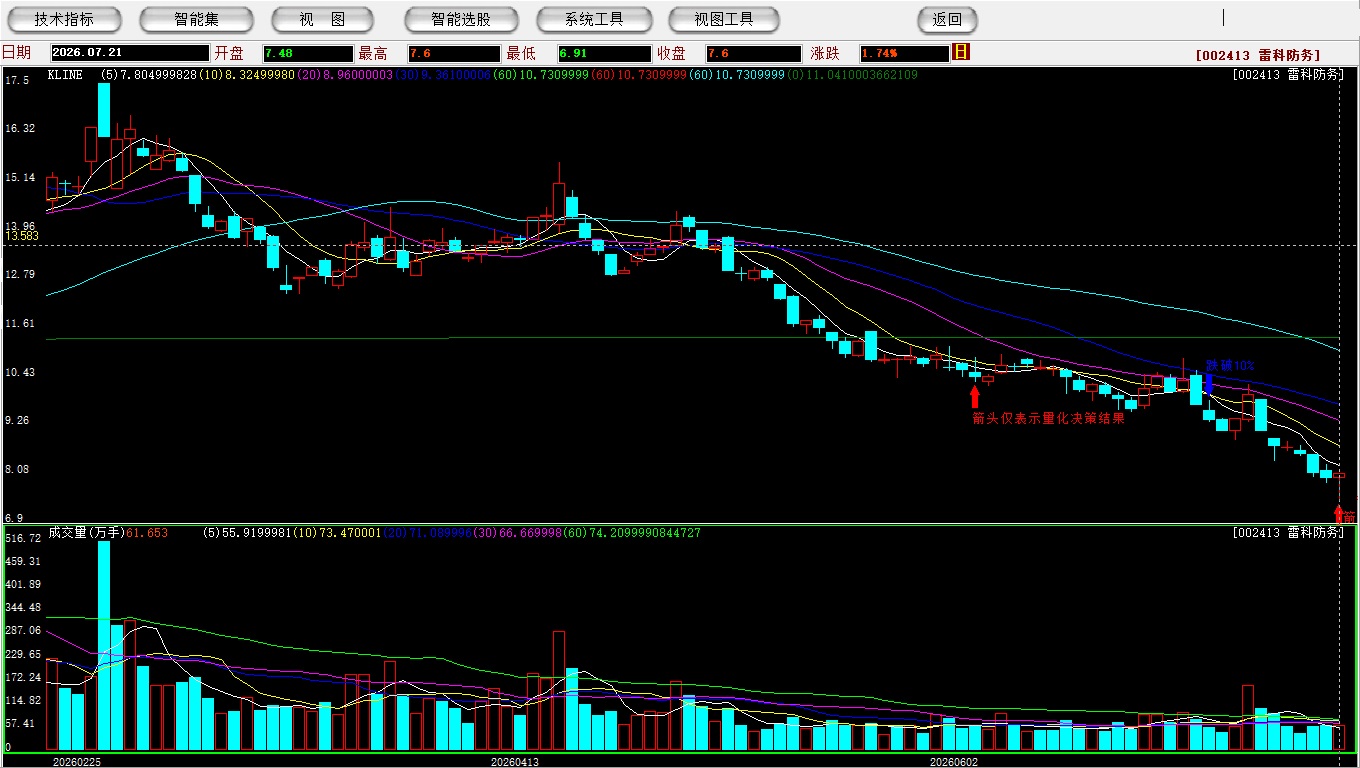Click the 最高 value field
This screenshot has width=1360, height=768.
coord(453,53)
